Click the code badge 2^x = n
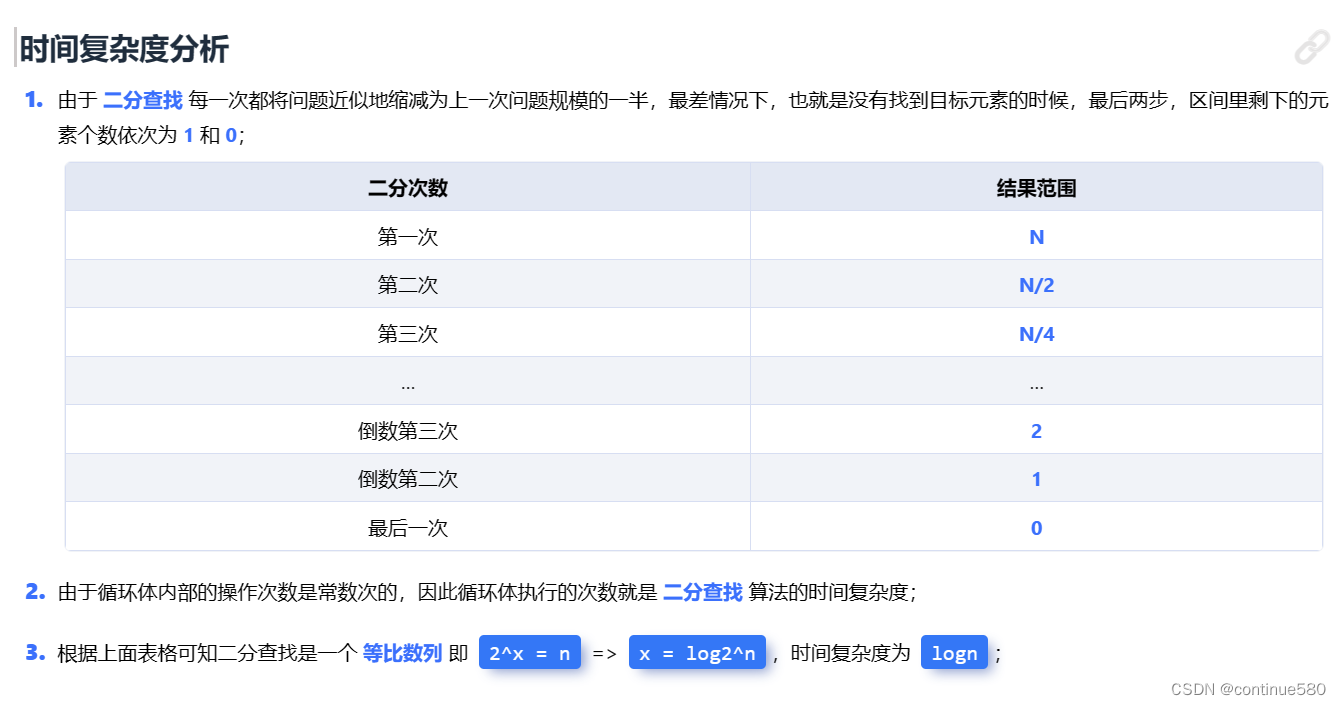This screenshot has width=1341, height=705. [530, 652]
